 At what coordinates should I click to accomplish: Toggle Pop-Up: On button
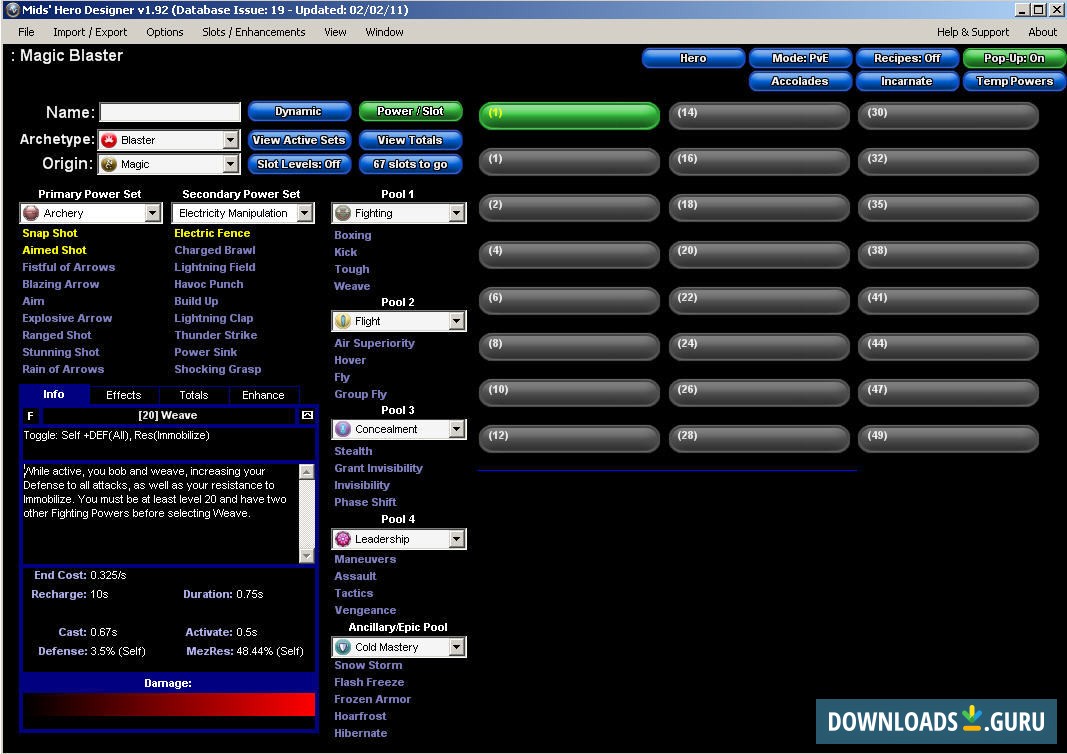[1014, 59]
